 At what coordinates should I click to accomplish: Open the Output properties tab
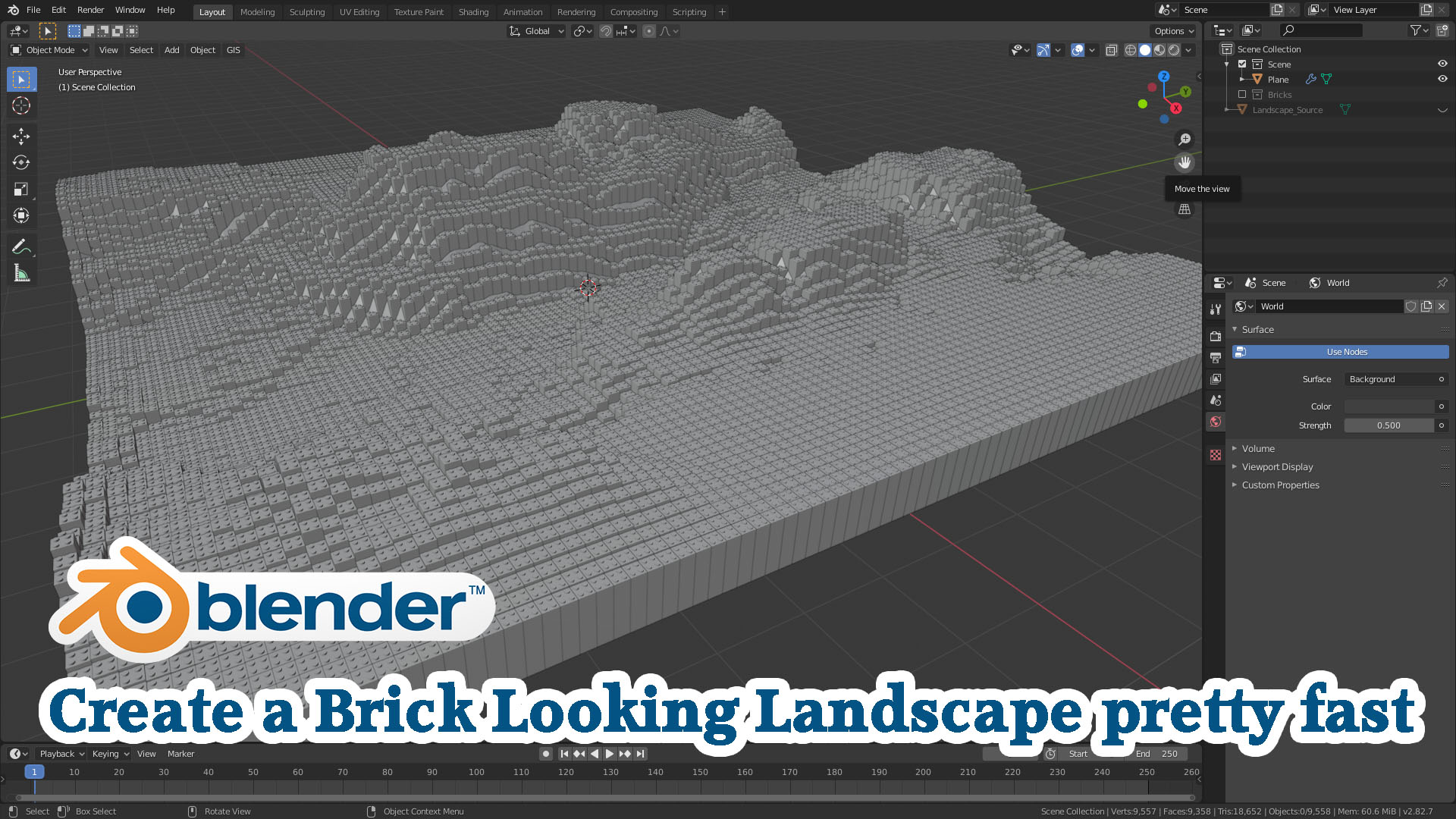pyautogui.click(x=1216, y=357)
